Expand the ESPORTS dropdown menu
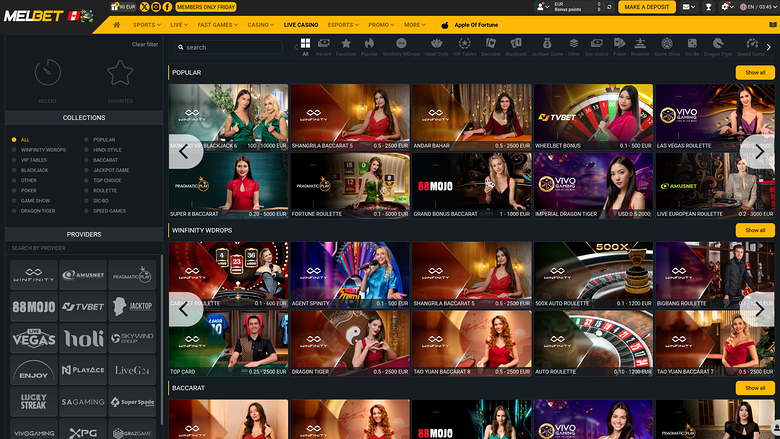Screen dimensions: 780x439 (x=343, y=25)
